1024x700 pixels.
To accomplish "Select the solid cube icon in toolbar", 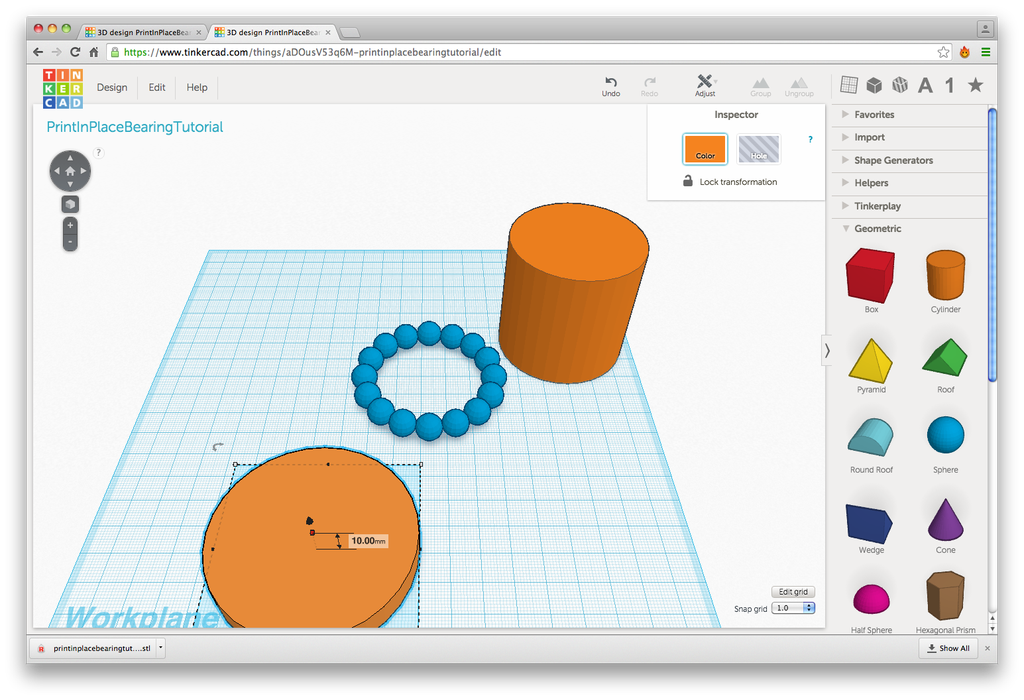I will pyautogui.click(x=874, y=85).
